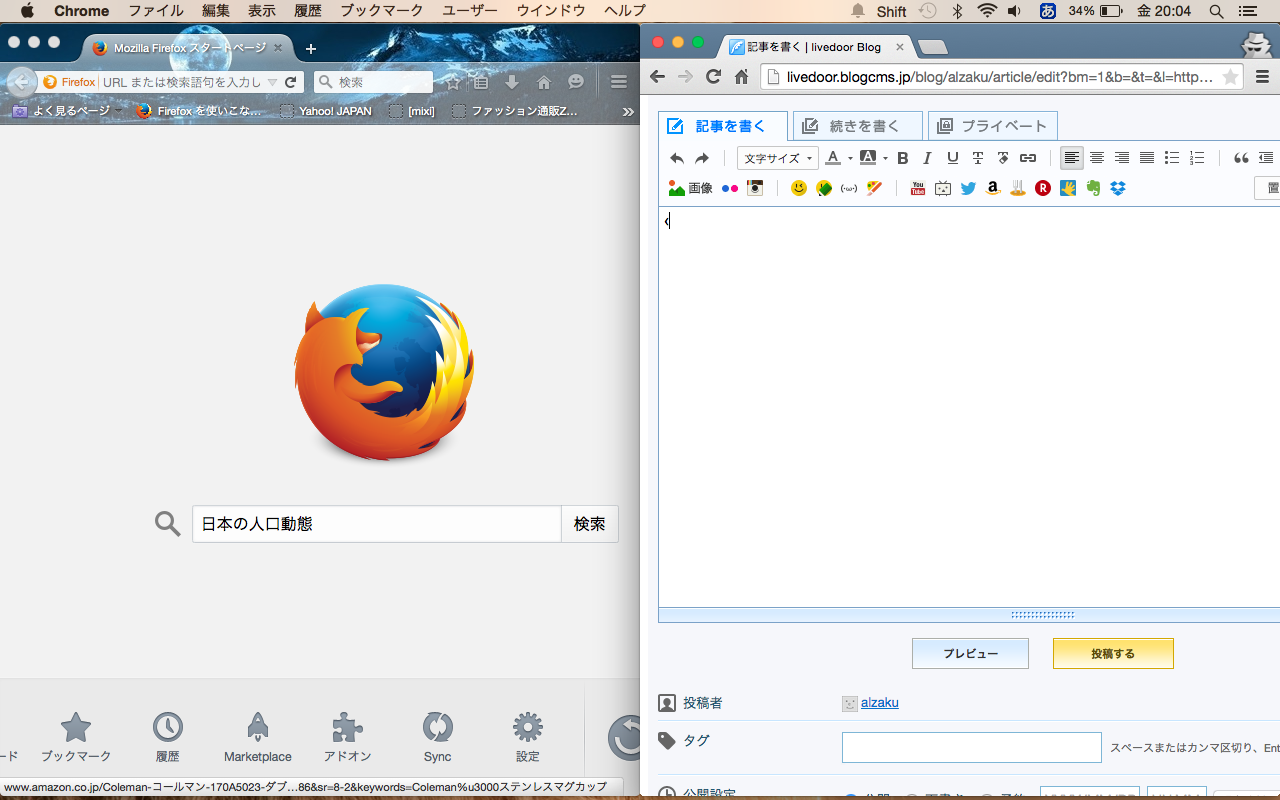Expand the background color dropdown arrow
This screenshot has width=1280, height=800.
pyautogui.click(x=885, y=158)
